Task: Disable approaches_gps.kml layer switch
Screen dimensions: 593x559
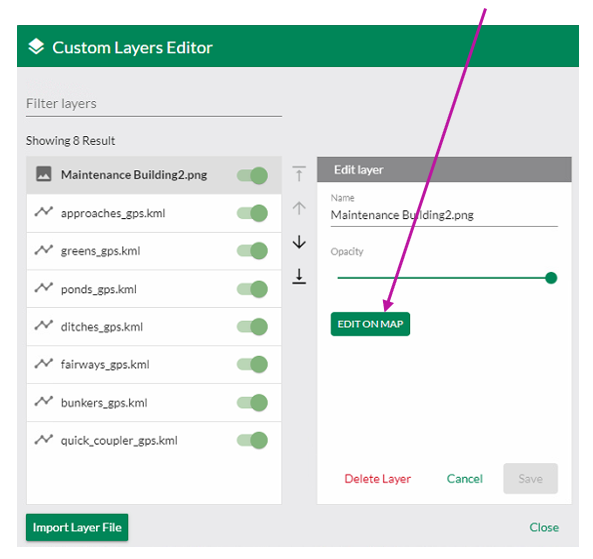Action: click(x=252, y=213)
